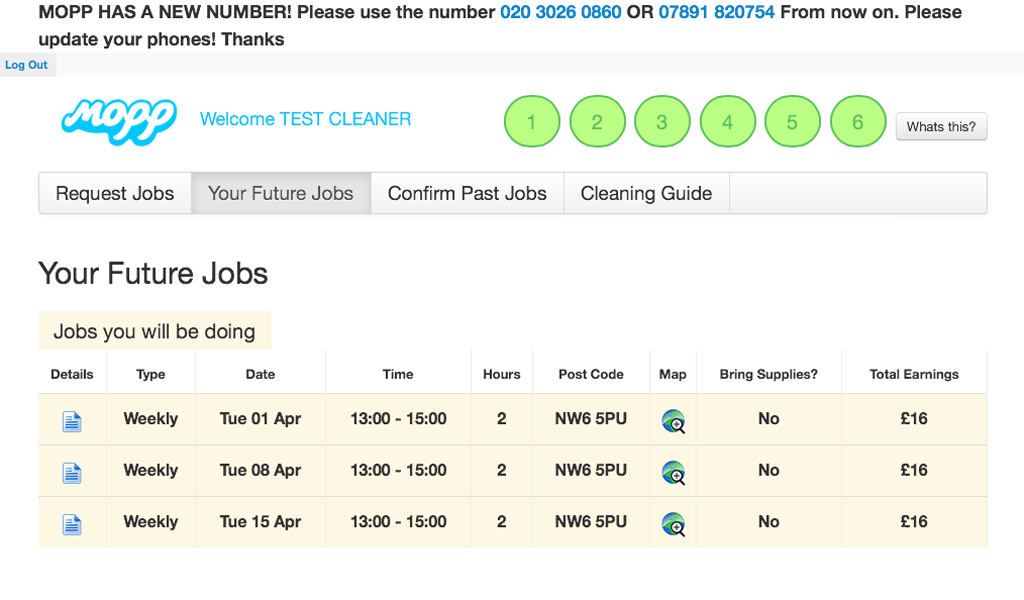Click the Total Earnings column header
Image resolution: width=1024 pixels, height=600 pixels.
914,374
